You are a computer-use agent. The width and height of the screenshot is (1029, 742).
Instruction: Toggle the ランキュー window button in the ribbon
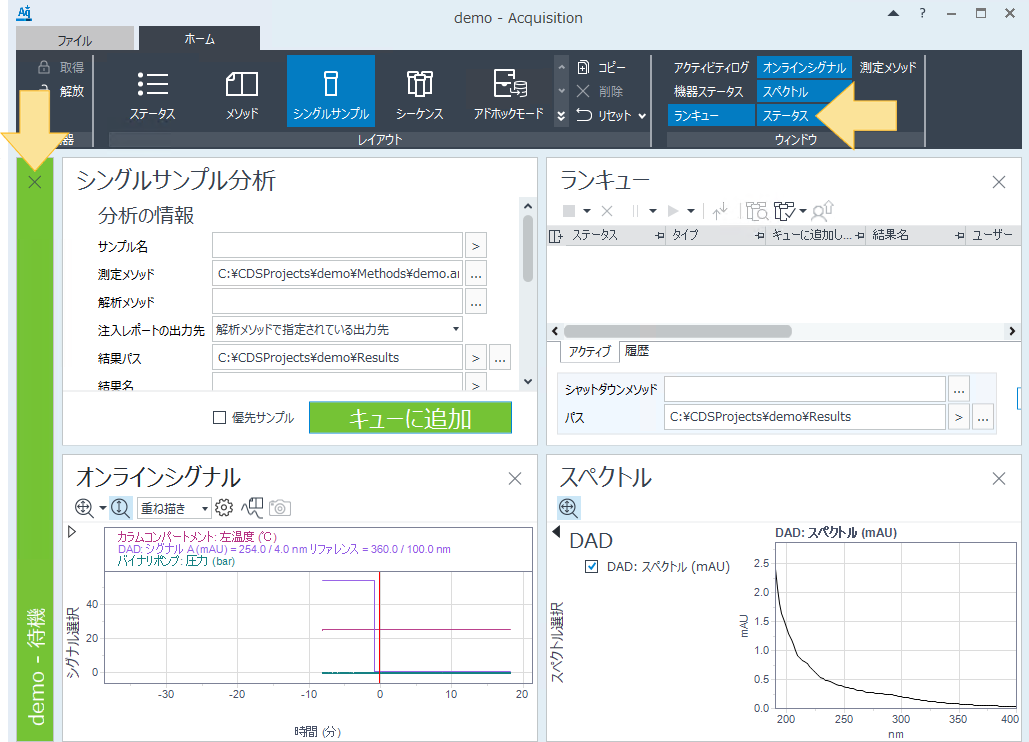[x=711, y=116]
